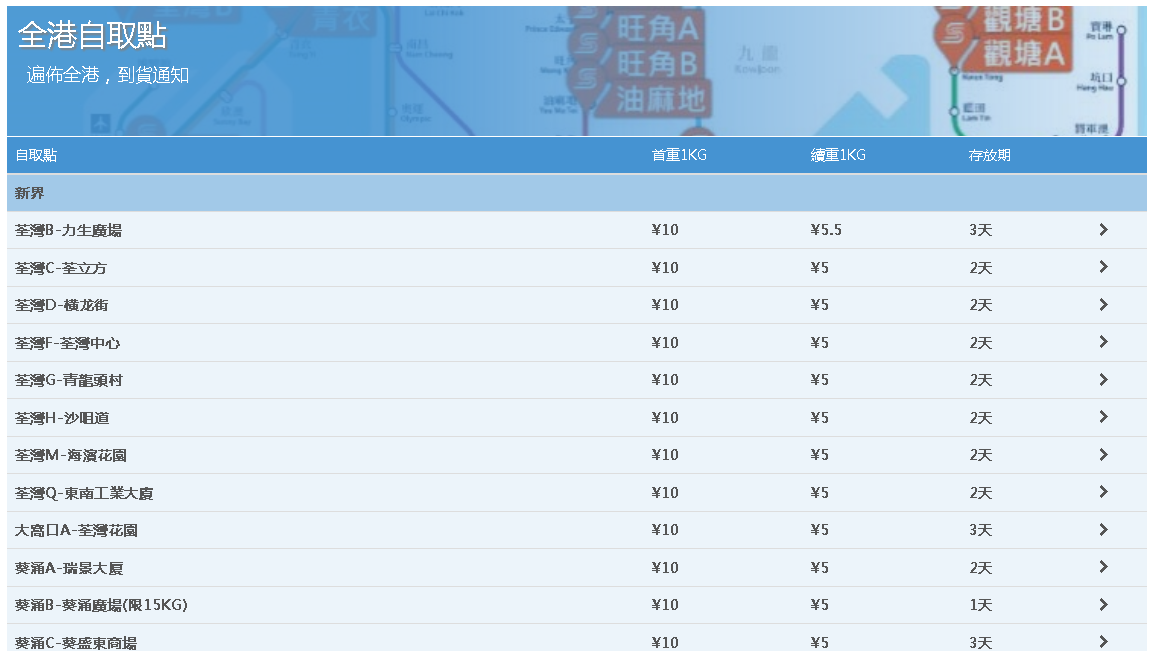
Task: Click the chevron beside 荃灣D-橫龍街
Action: click(x=1103, y=305)
